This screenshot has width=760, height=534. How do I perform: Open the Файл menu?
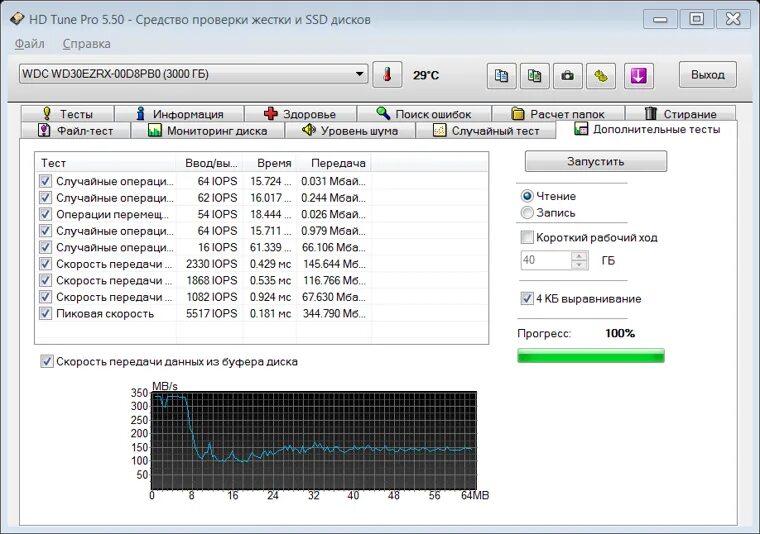click(30, 44)
